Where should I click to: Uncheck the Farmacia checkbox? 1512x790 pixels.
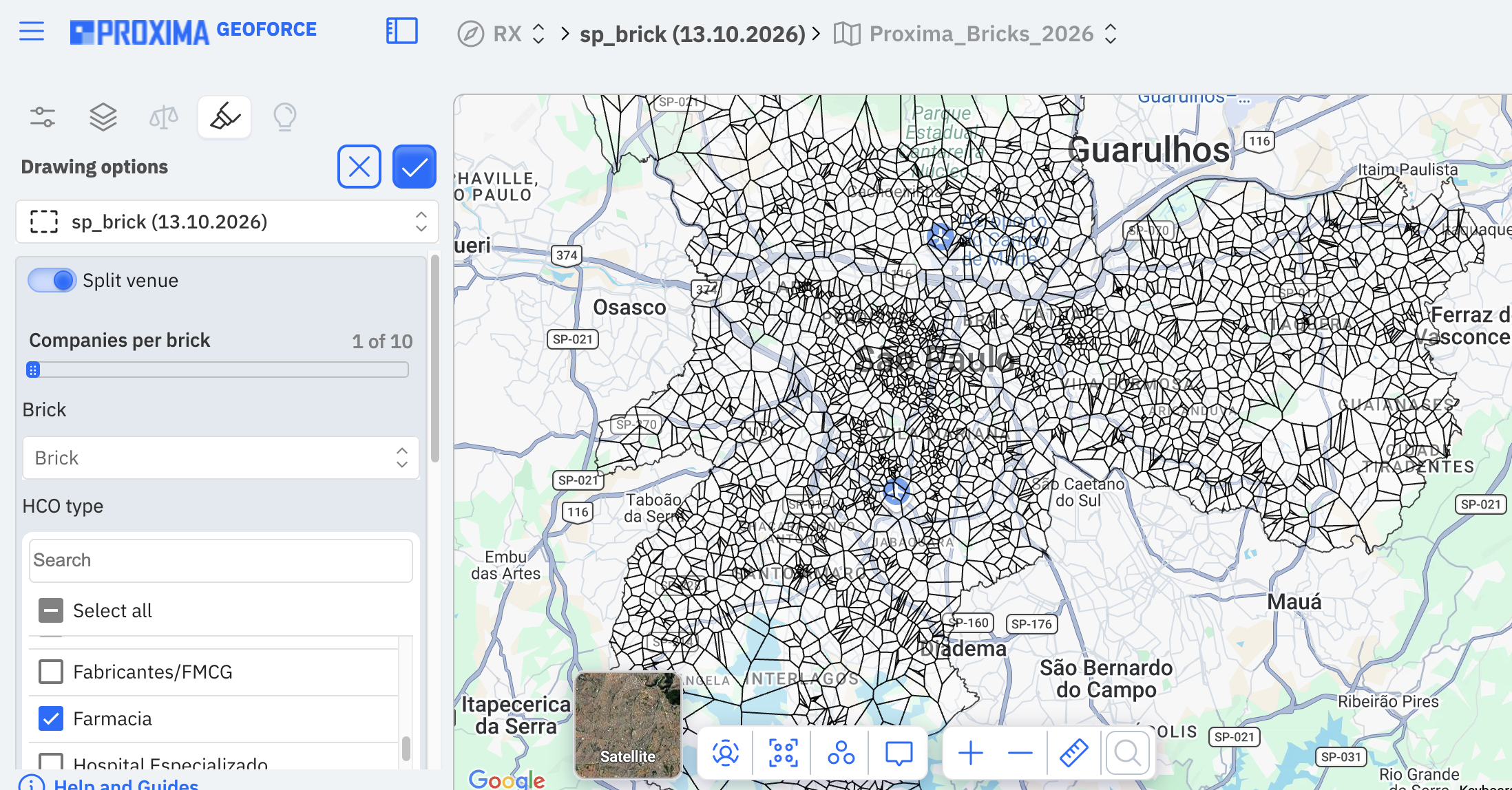[51, 718]
